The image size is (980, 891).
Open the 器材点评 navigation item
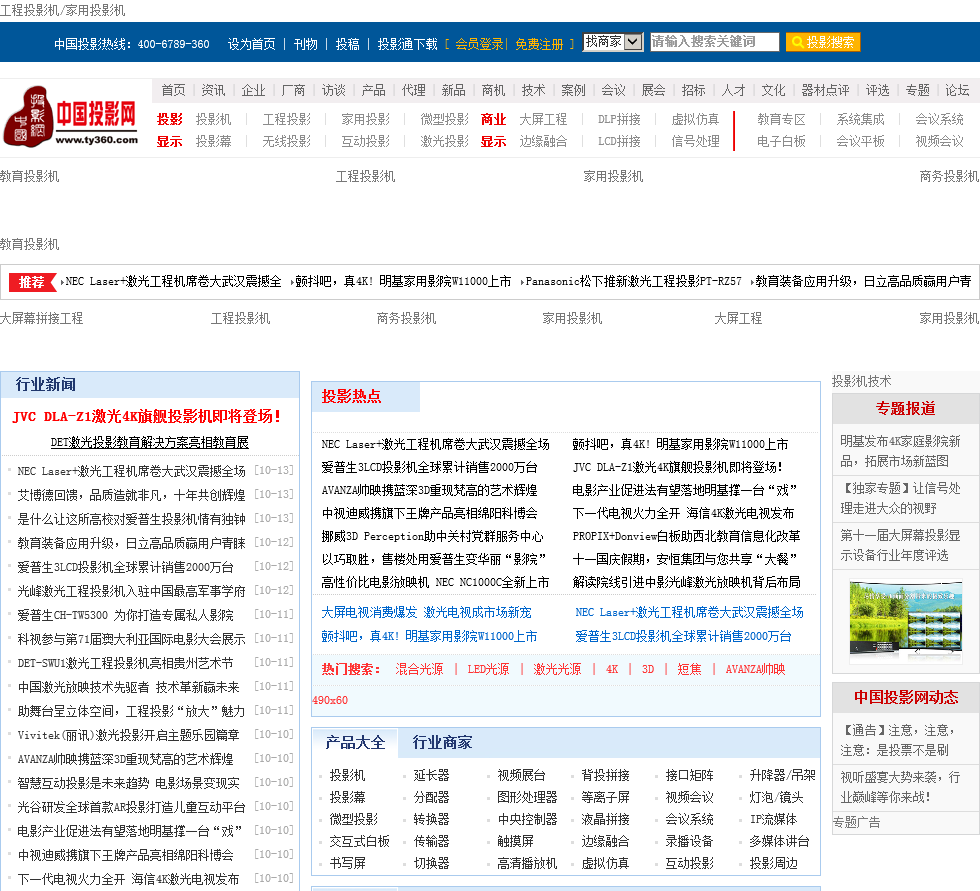825,90
